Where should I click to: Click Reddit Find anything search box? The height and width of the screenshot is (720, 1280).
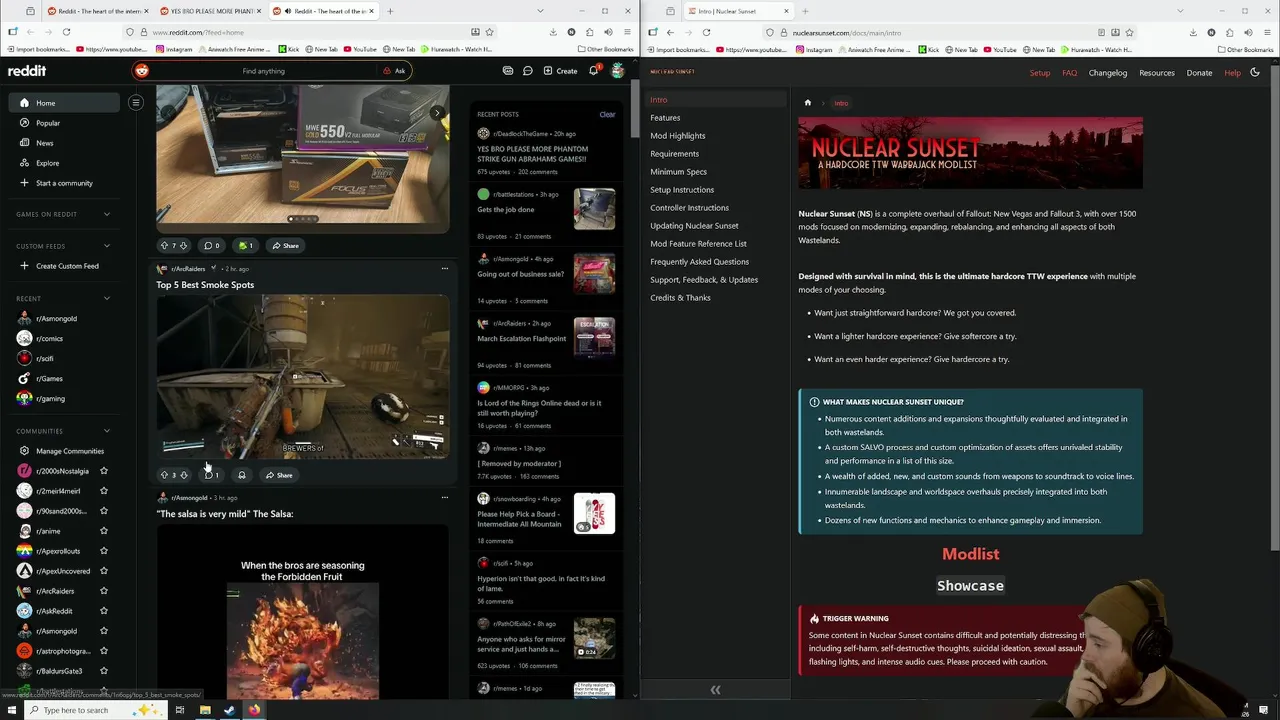point(263,71)
